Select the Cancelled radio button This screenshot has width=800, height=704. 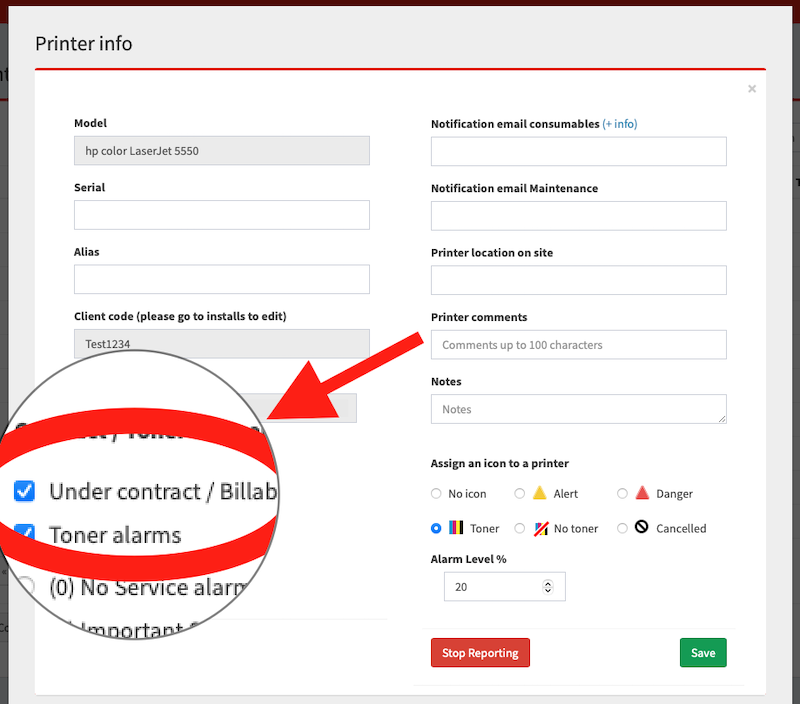click(x=622, y=528)
